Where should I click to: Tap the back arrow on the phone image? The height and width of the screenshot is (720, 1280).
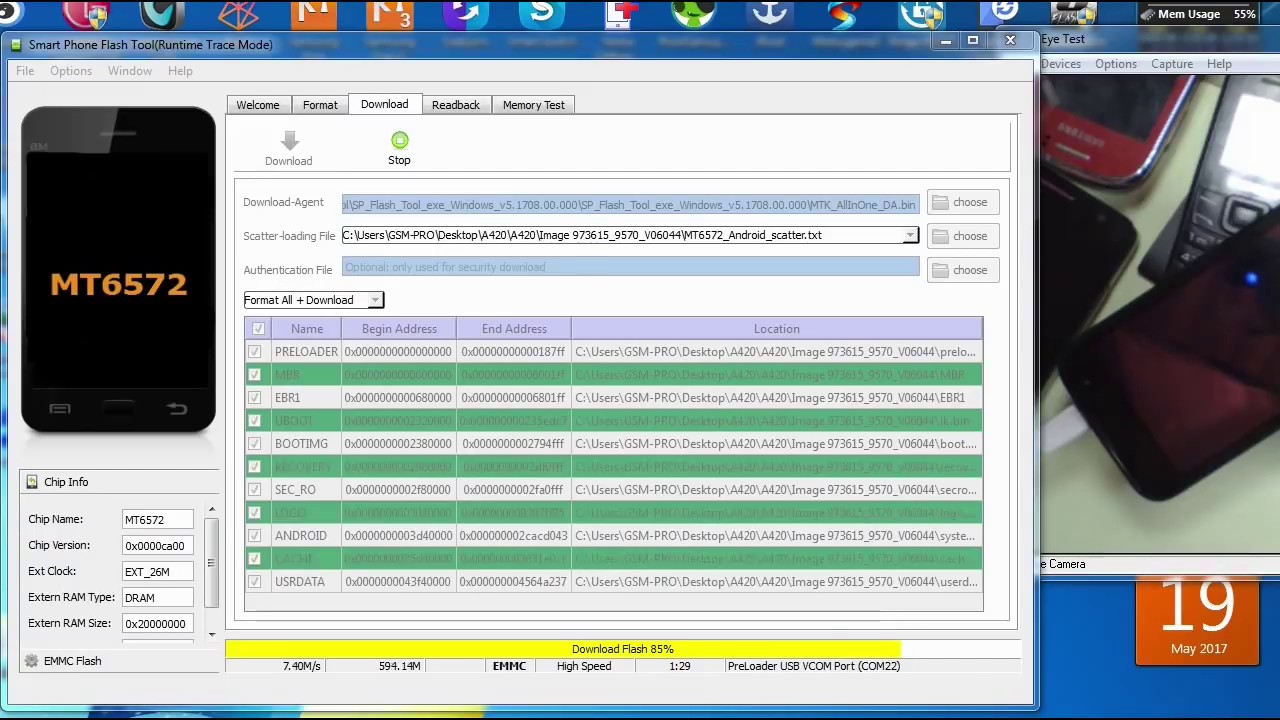click(x=176, y=408)
